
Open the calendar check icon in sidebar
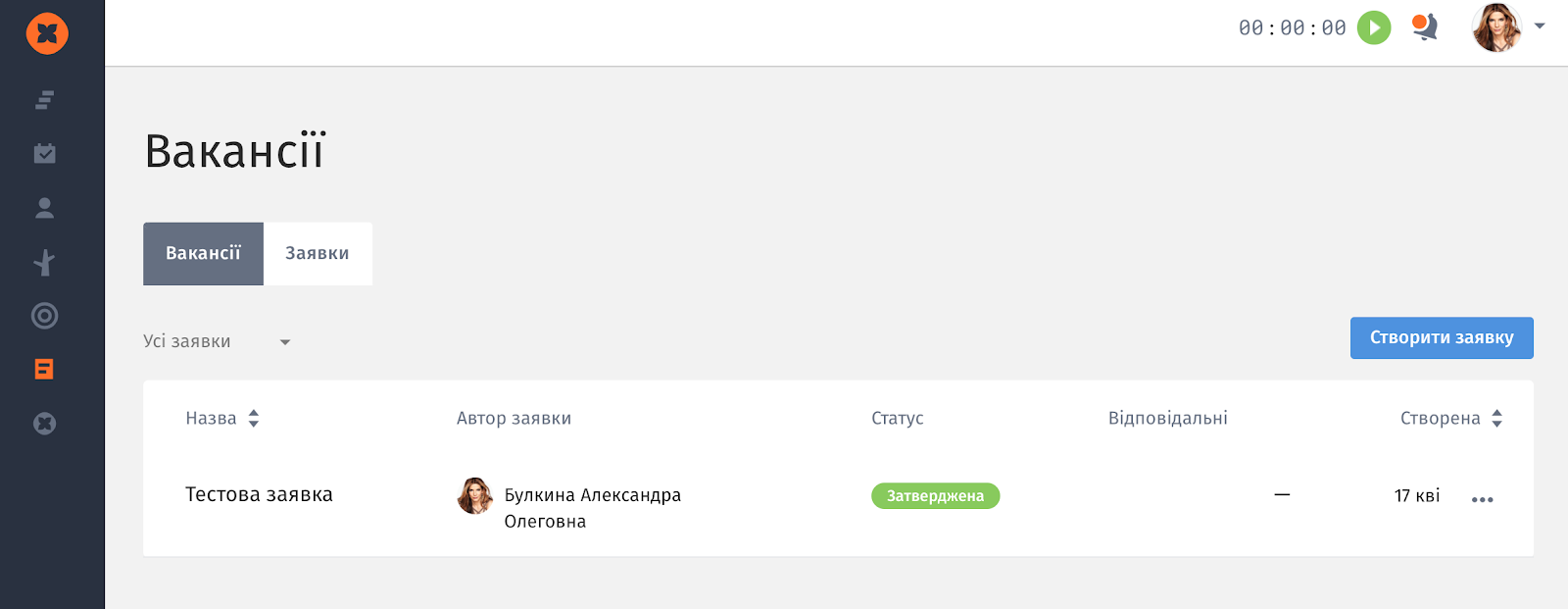pos(45,153)
